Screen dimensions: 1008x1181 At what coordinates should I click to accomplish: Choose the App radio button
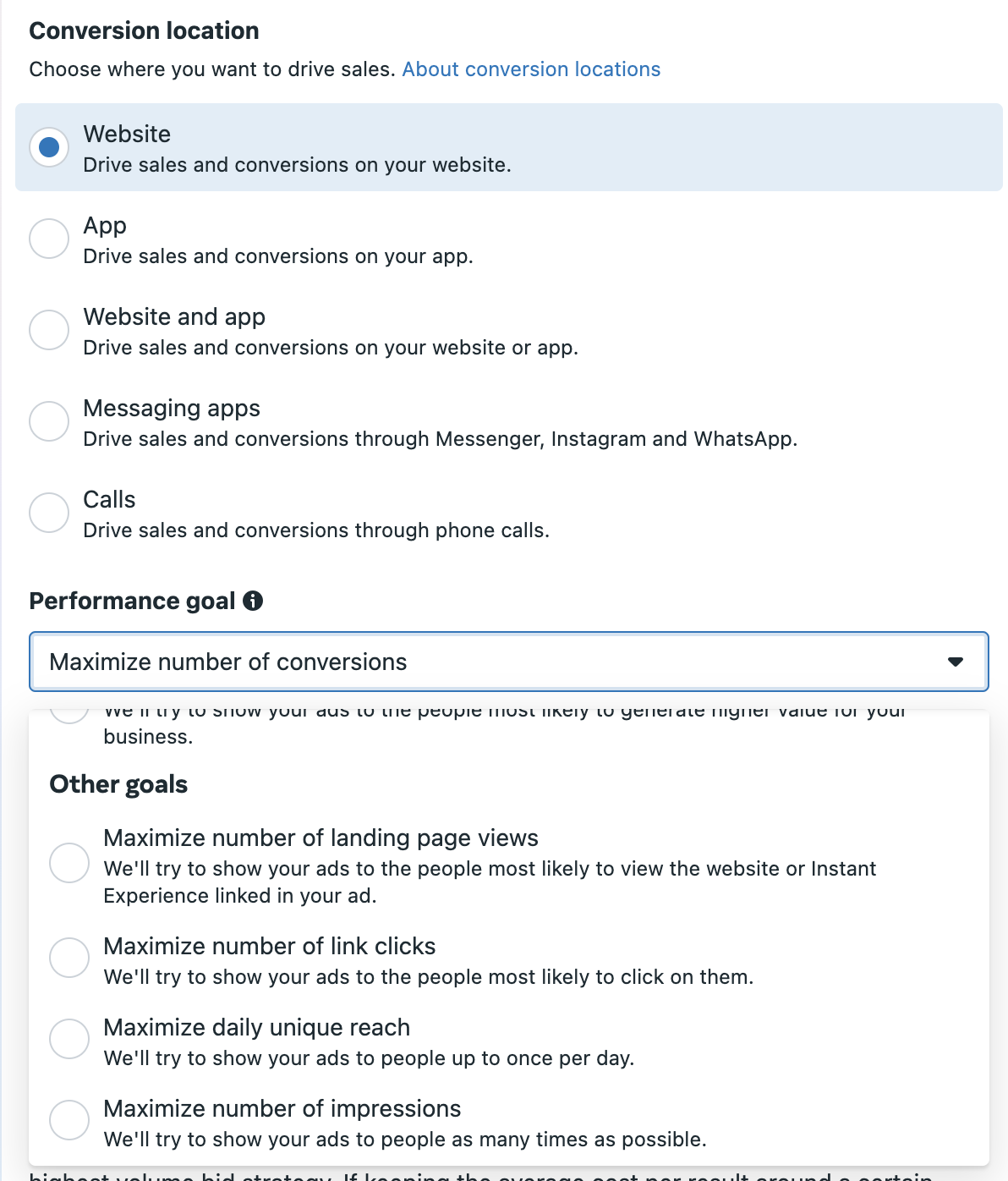[49, 239]
